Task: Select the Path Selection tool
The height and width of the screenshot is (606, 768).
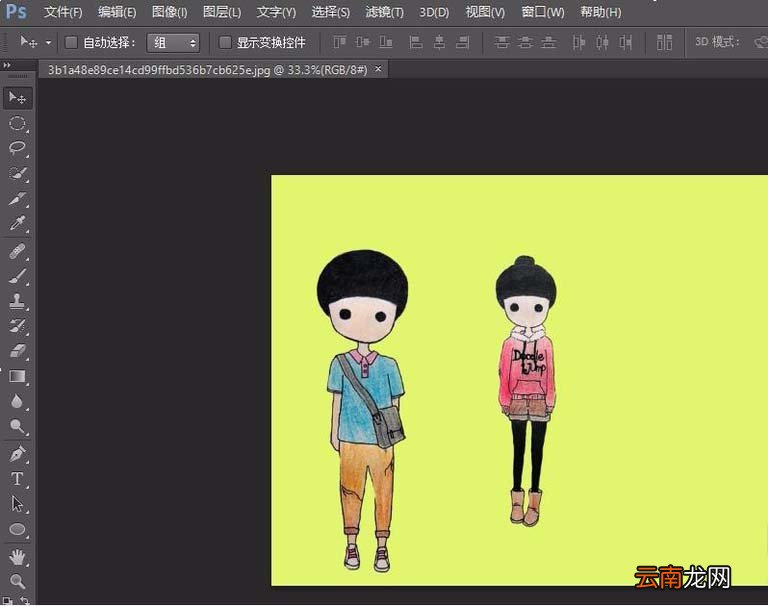Action: point(18,504)
